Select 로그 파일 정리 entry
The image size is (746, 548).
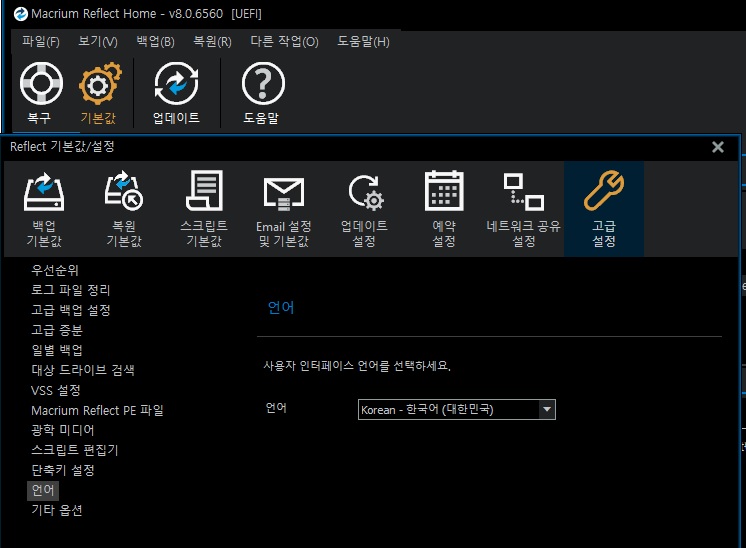tap(70, 290)
